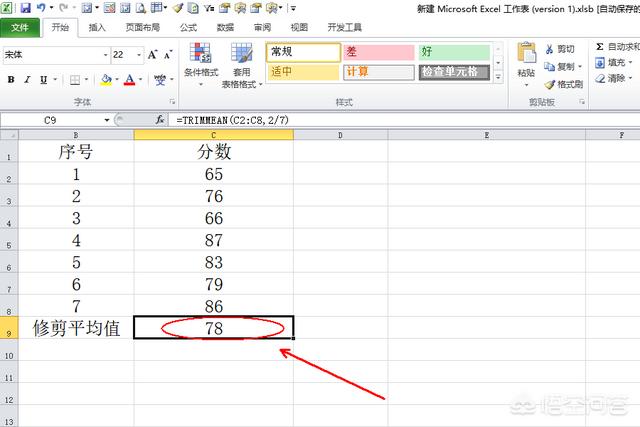640x427 pixels.
Task: Apply the 好 (Good) cell style
Action: [x=454, y=52]
